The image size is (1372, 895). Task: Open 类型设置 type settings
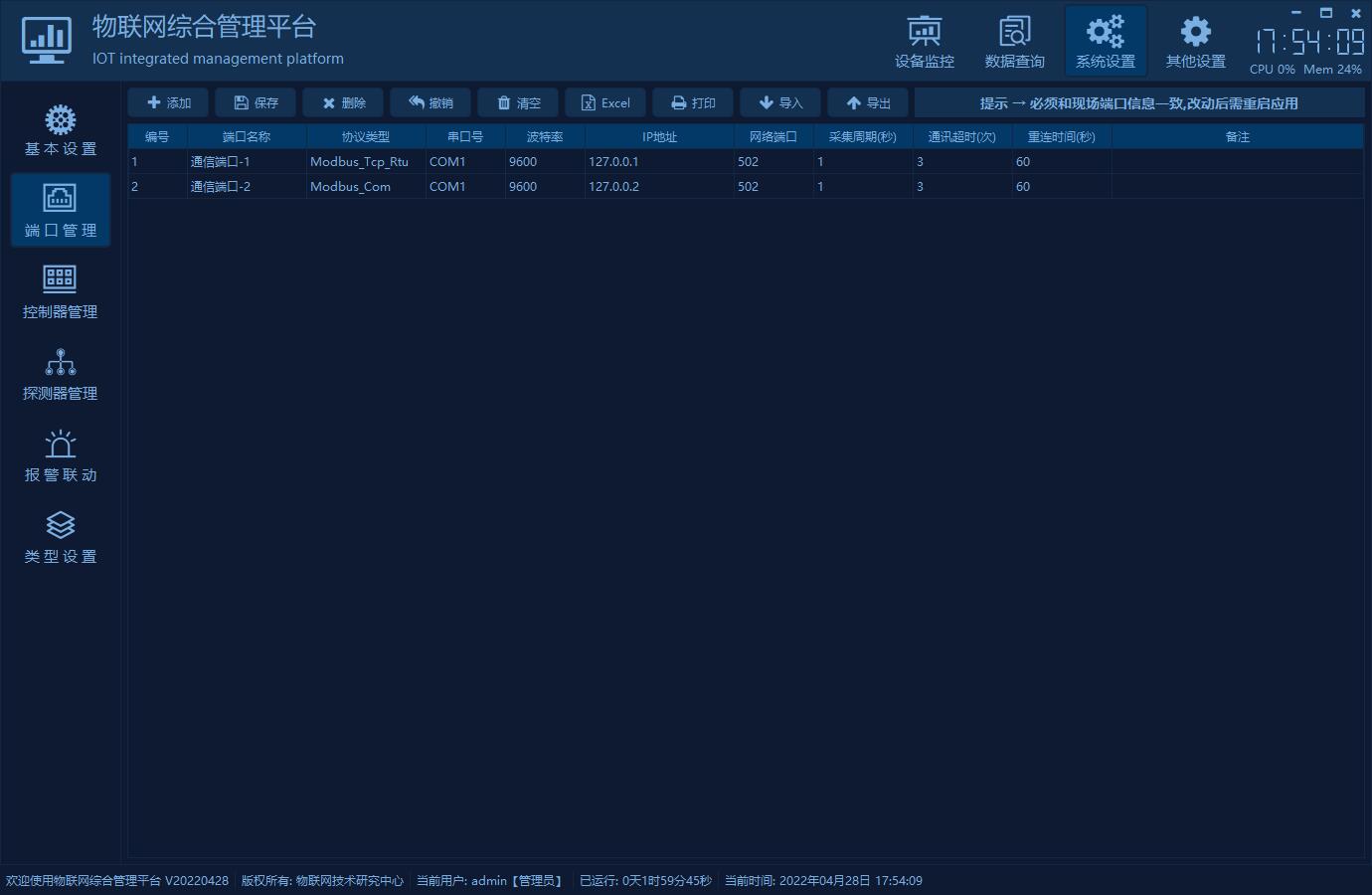[61, 538]
